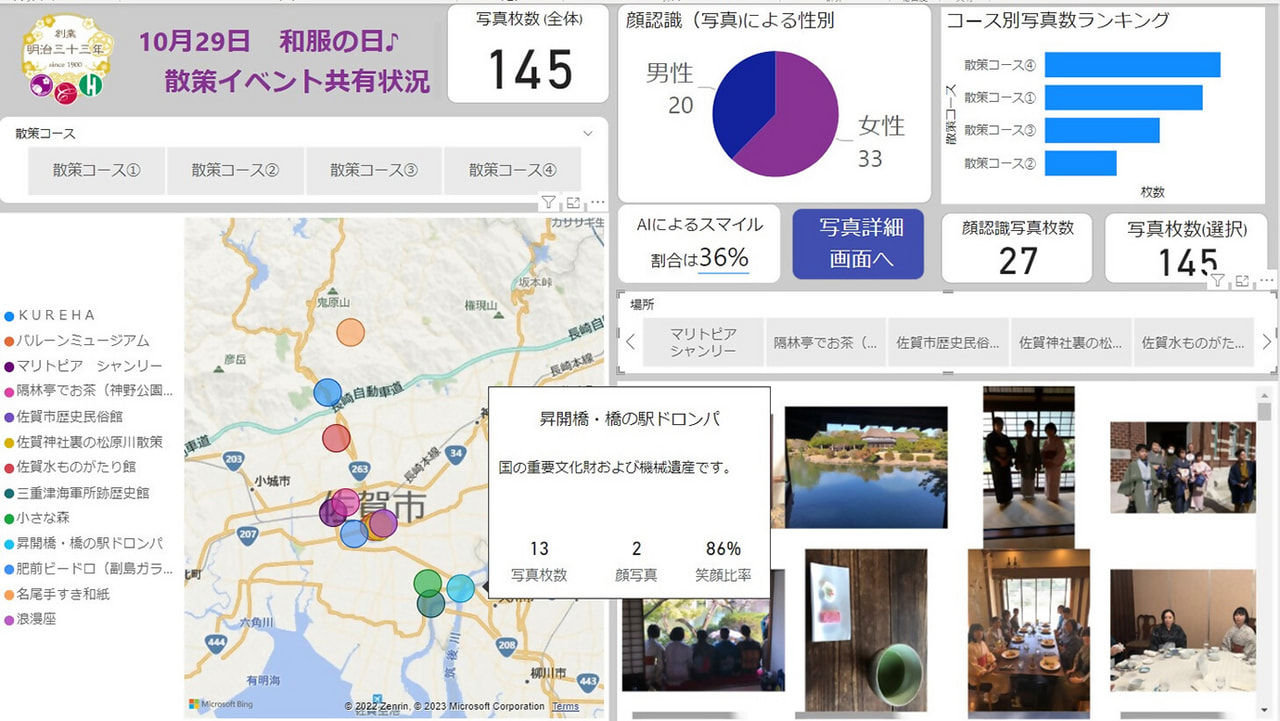Select マリトピア シャンリー place tile
The width and height of the screenshot is (1280, 721).
coord(703,342)
